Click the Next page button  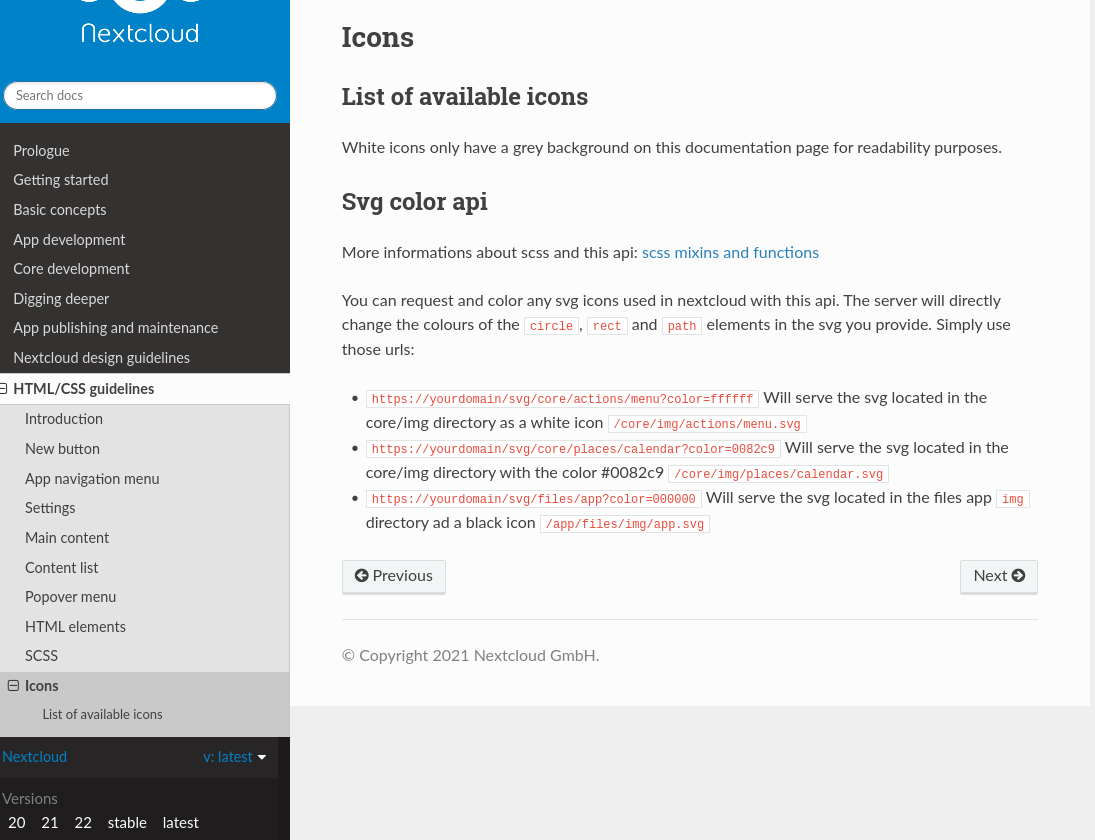click(x=999, y=577)
